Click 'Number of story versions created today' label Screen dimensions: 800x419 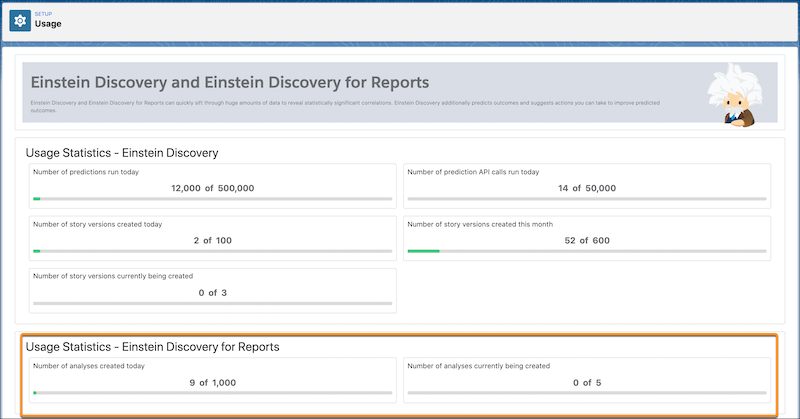97,224
